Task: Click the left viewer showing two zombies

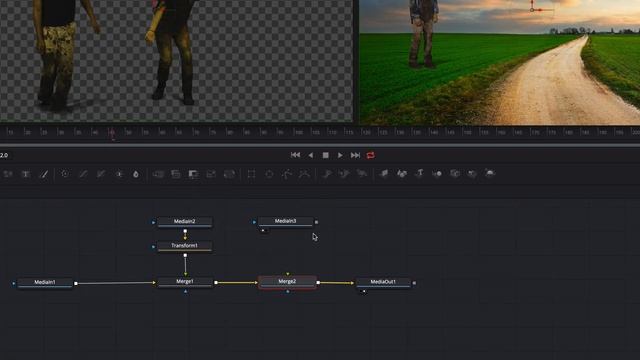Action: [x=176, y=60]
